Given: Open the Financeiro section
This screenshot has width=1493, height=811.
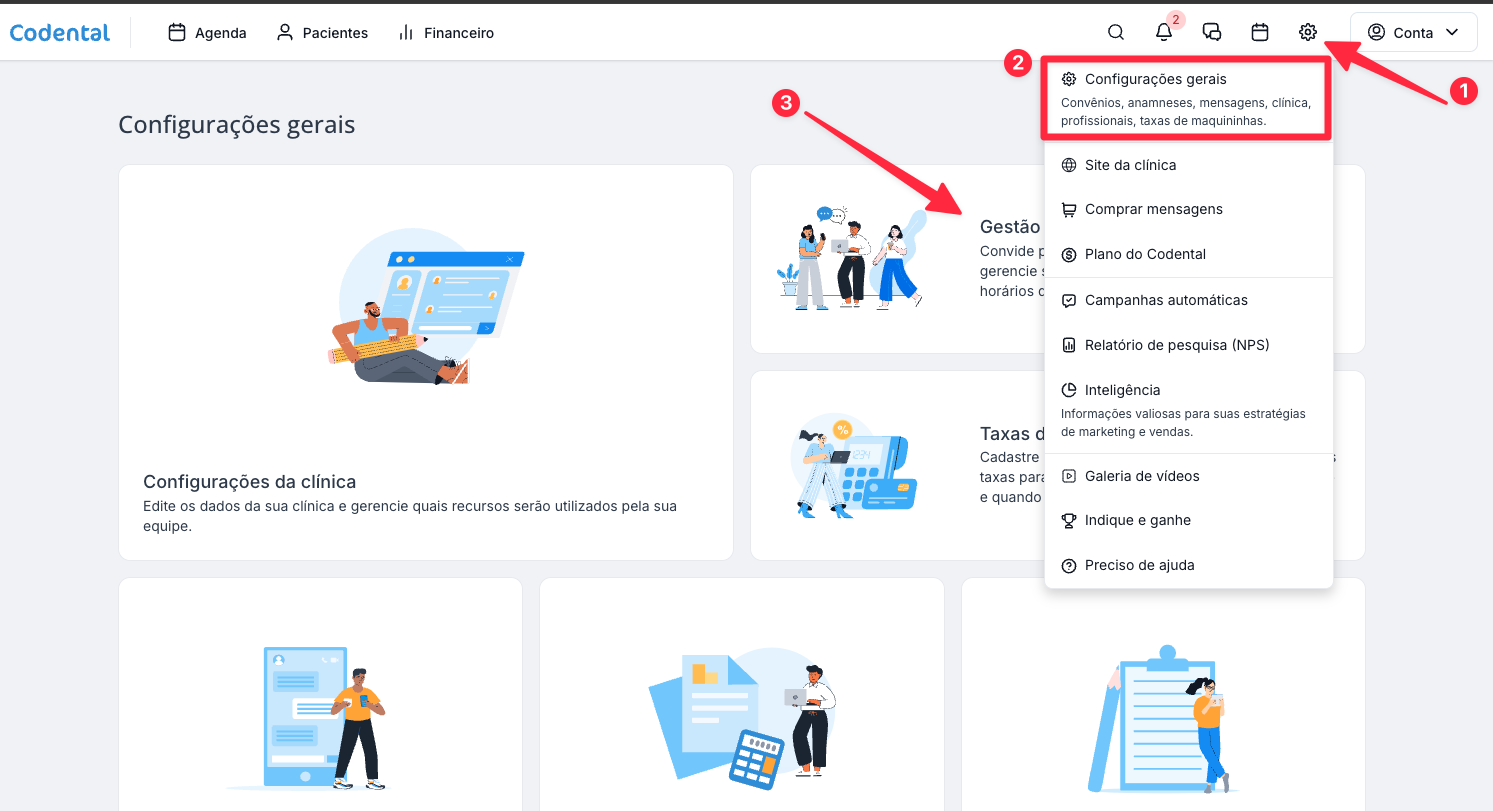Looking at the screenshot, I should coord(446,33).
